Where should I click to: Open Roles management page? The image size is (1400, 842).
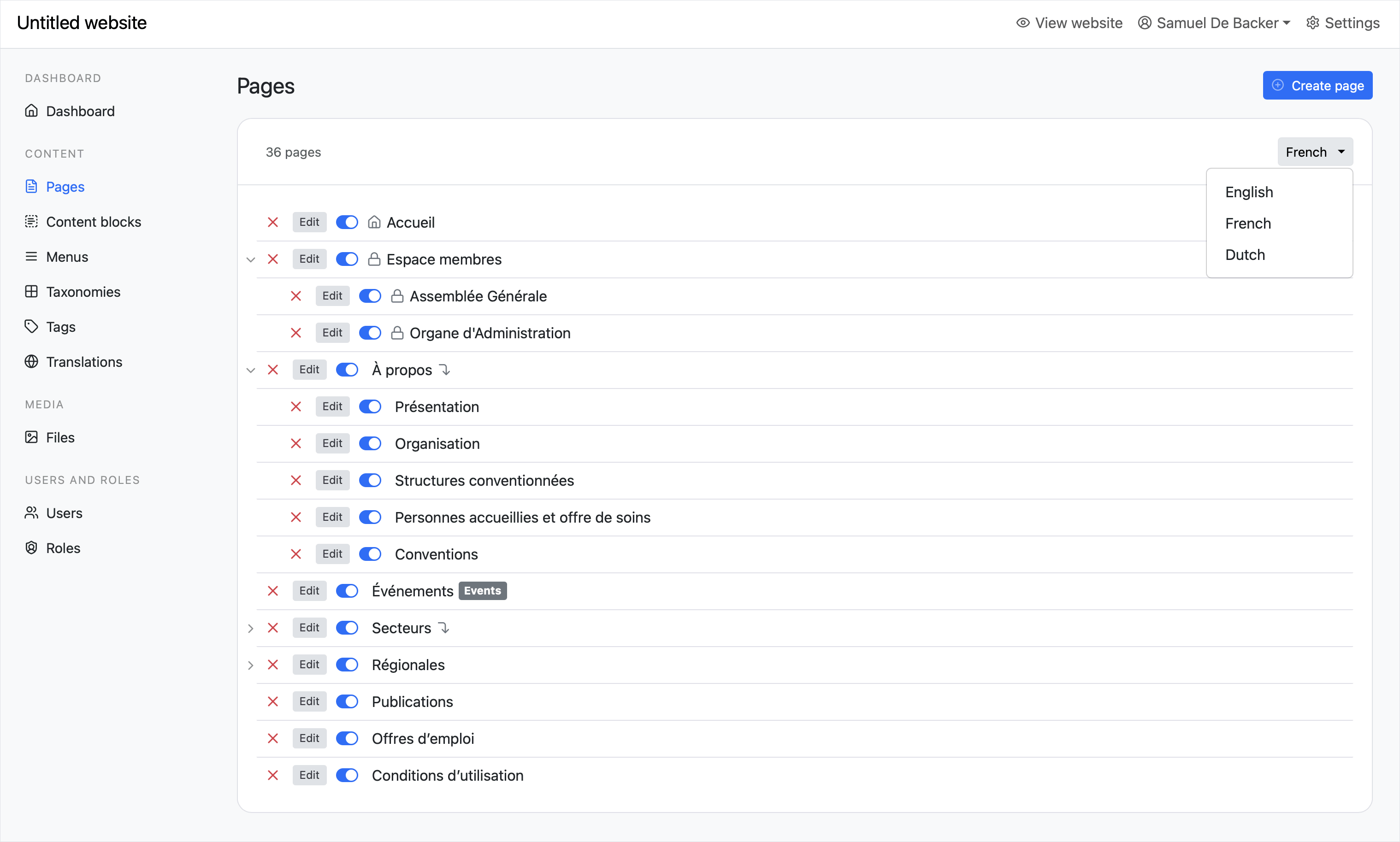click(63, 548)
